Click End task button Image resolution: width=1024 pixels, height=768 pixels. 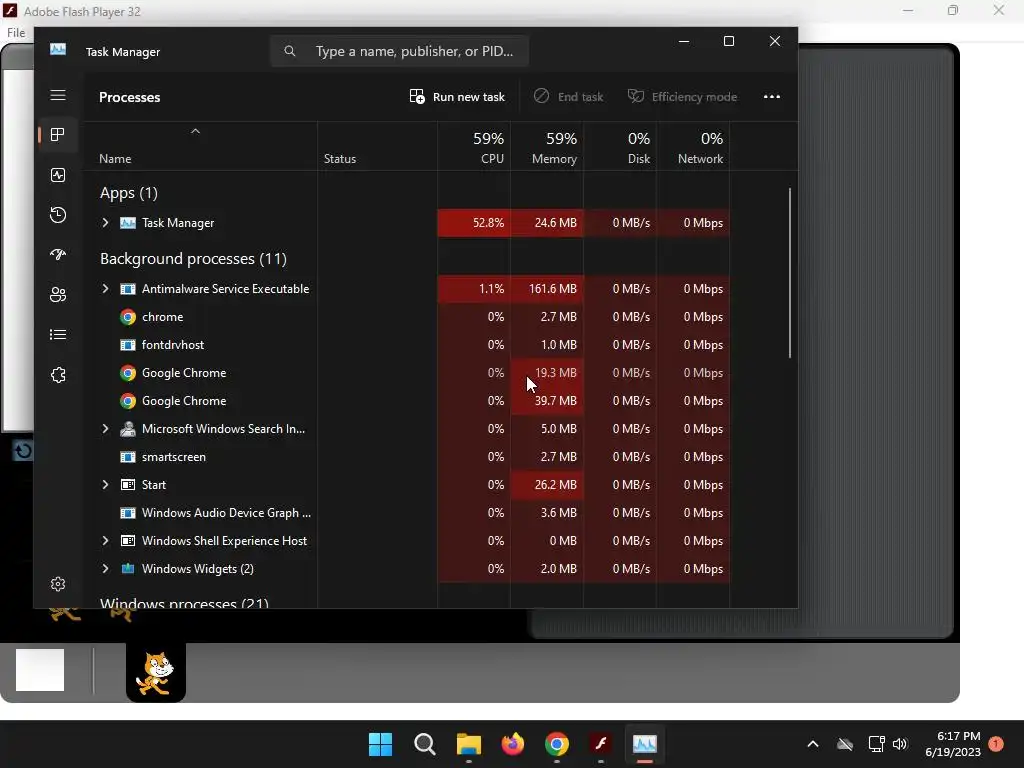tap(568, 97)
